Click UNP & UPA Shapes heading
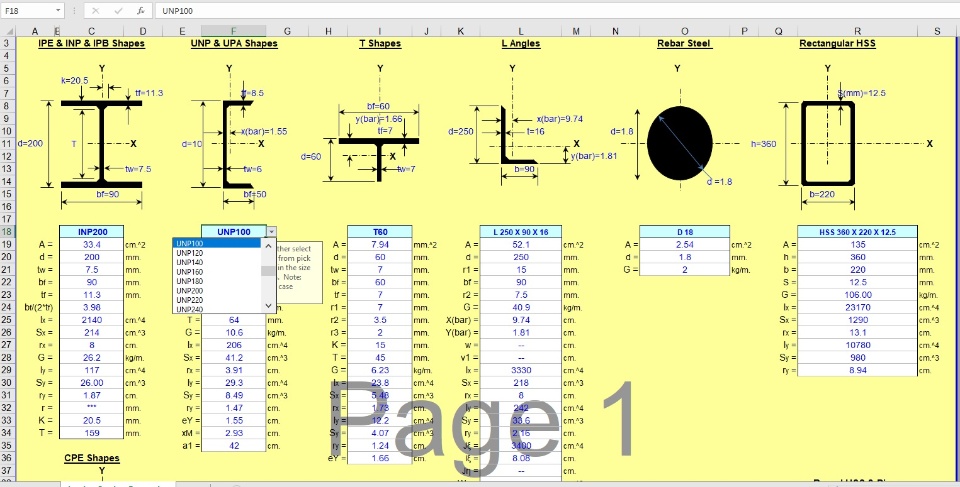Screen dimensions: 960x487 (x=234, y=43)
